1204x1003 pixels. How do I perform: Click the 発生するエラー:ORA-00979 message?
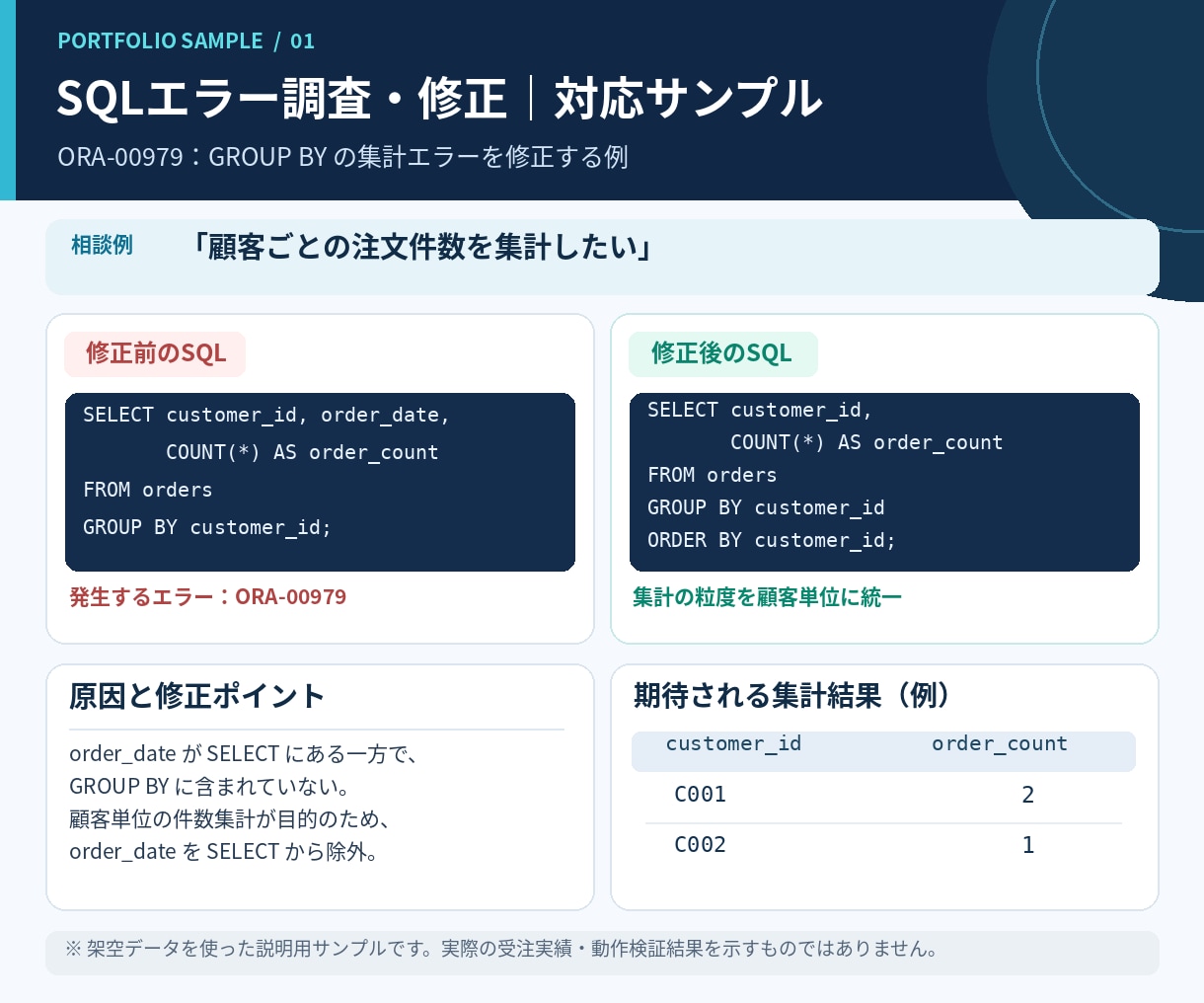tap(207, 597)
